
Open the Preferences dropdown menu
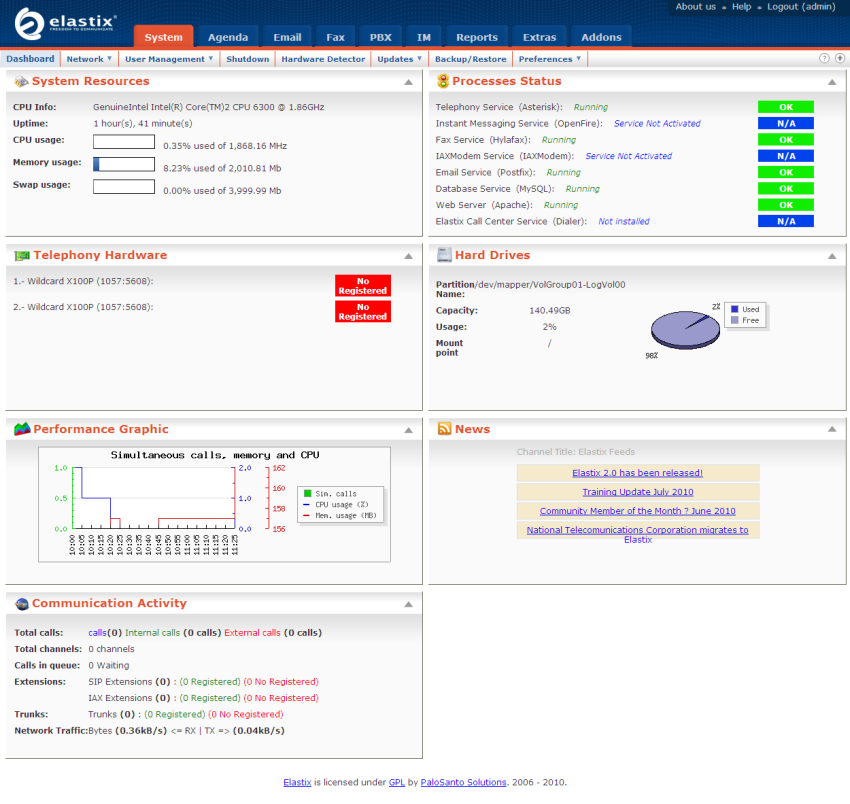coord(550,59)
